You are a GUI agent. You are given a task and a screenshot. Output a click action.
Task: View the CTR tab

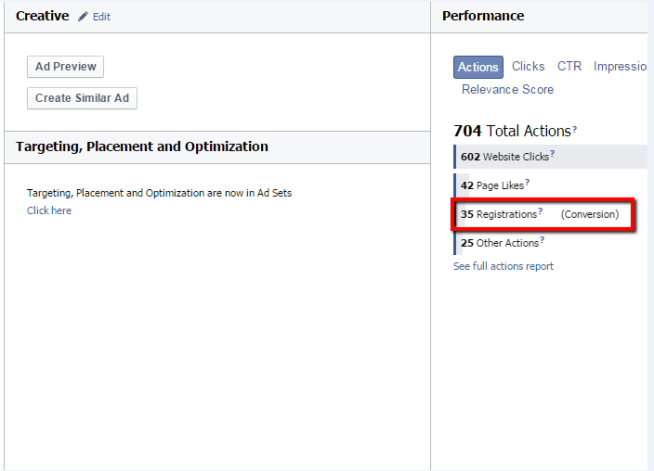[569, 67]
